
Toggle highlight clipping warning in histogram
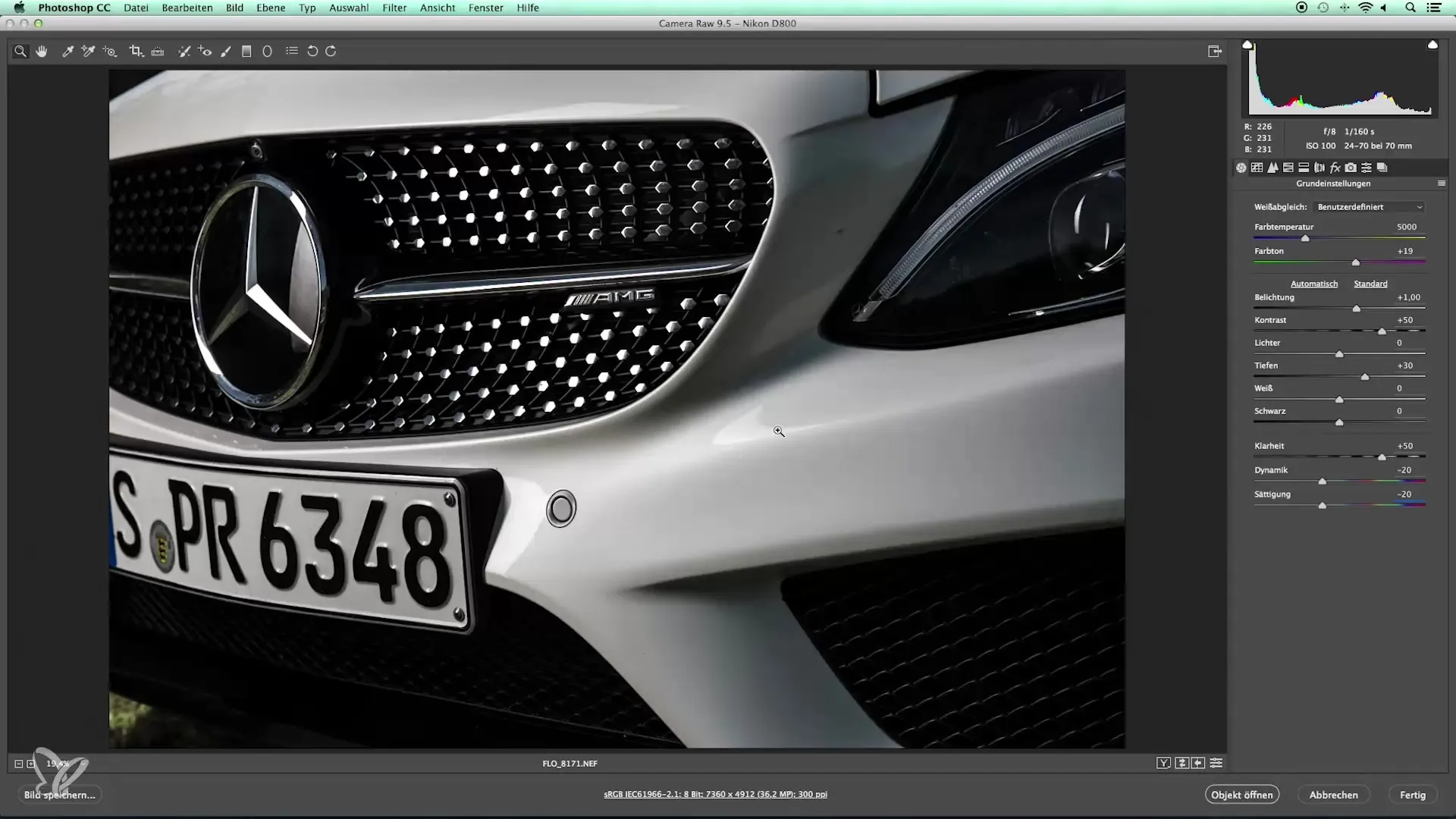tap(1432, 45)
